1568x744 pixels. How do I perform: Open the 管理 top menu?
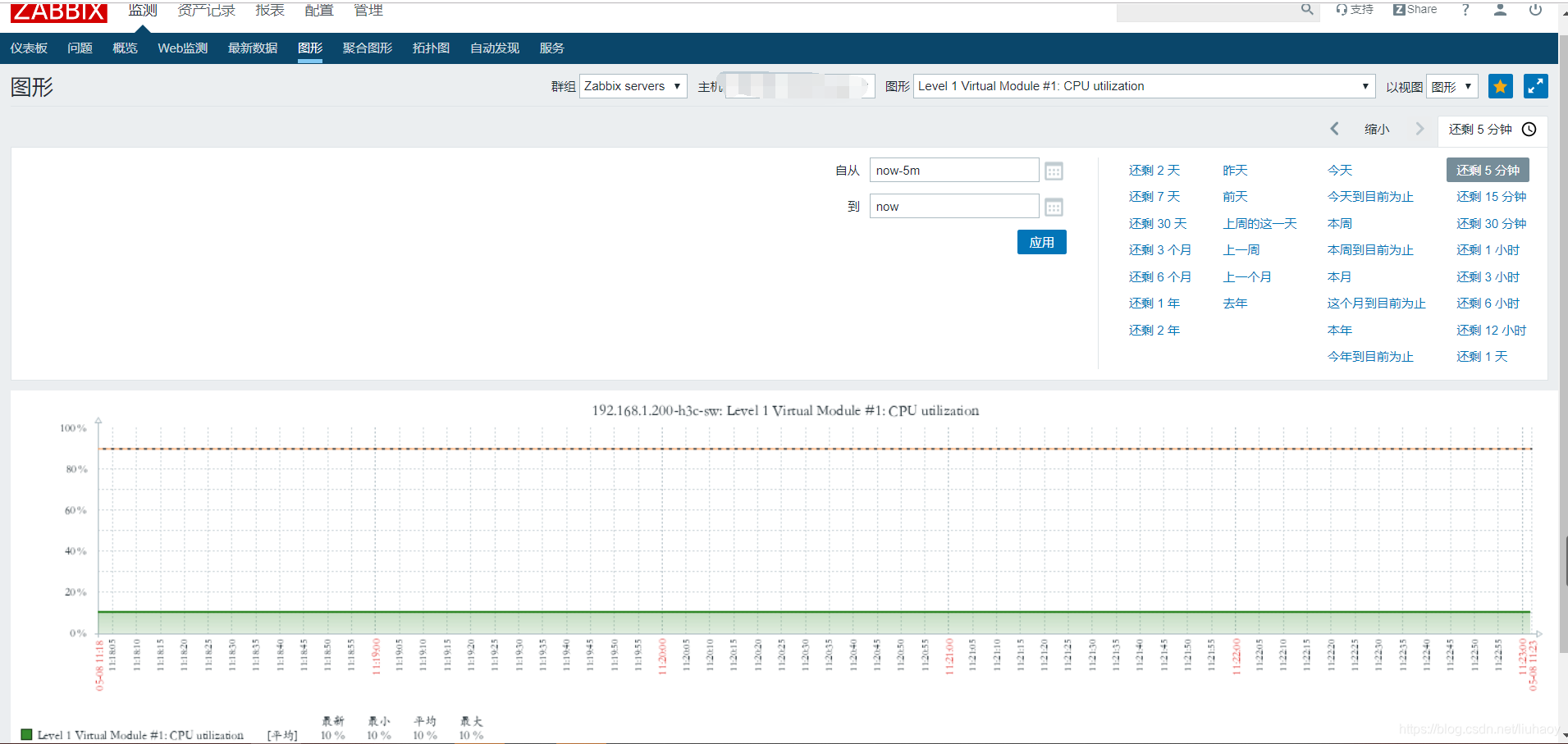tap(368, 10)
